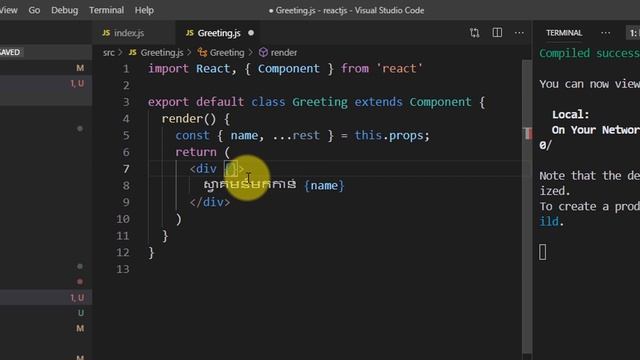Click the Greeting.js breadcrumb

[162, 53]
